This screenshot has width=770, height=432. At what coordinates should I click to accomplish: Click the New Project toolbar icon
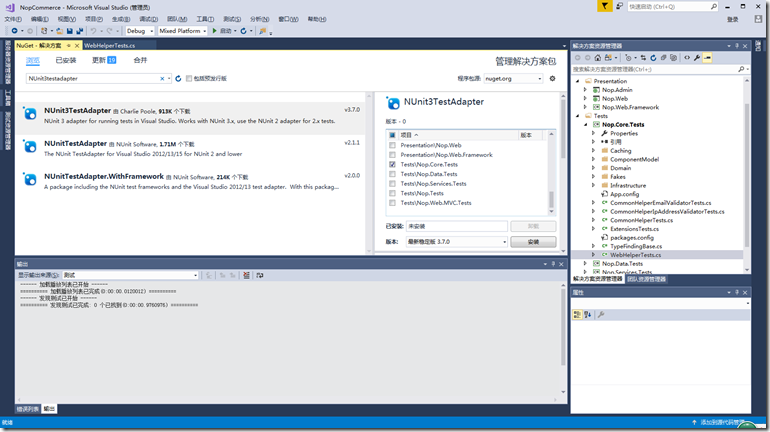45,31
